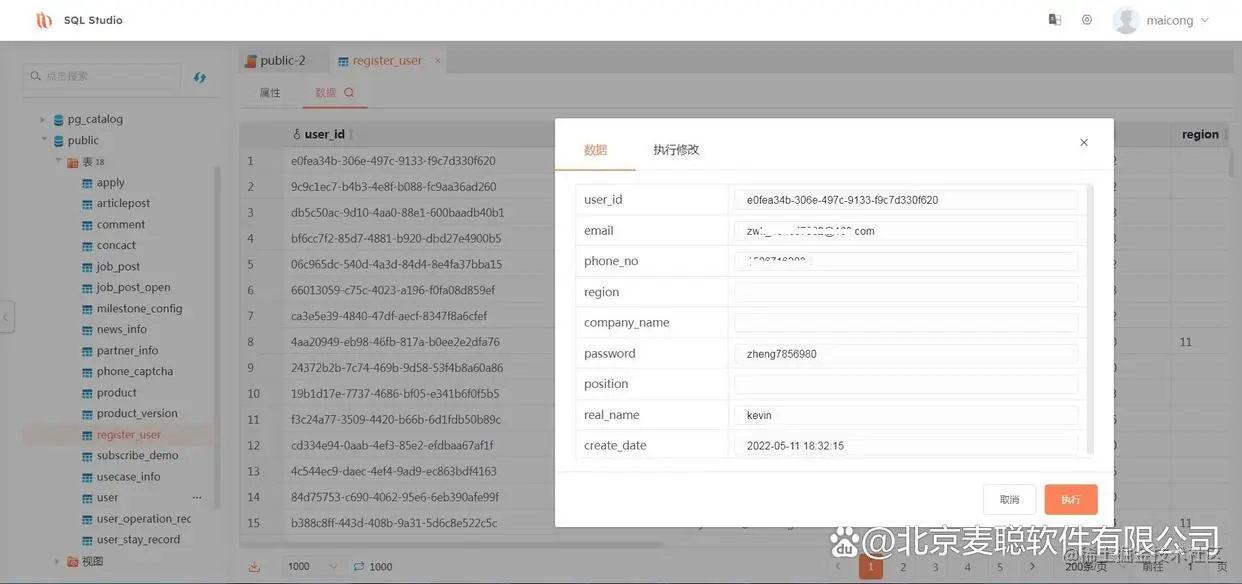Image resolution: width=1242 pixels, height=584 pixels.
Task: Click the search icon beside 数据 tab
Action: point(349,93)
